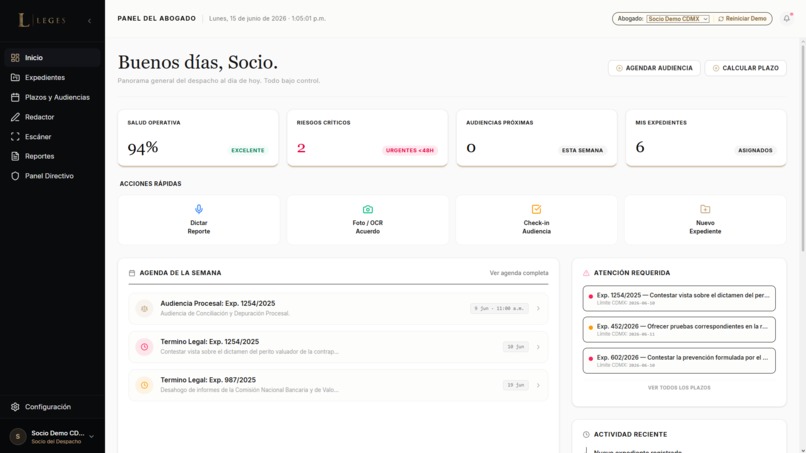Click the Agenda de la Semana calendar icon
This screenshot has width=806, height=453.
[132, 273]
